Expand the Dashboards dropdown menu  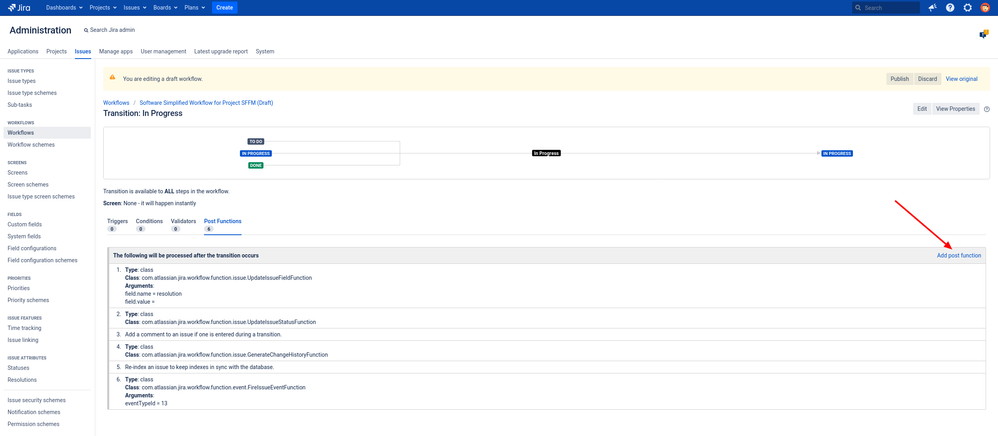point(64,8)
